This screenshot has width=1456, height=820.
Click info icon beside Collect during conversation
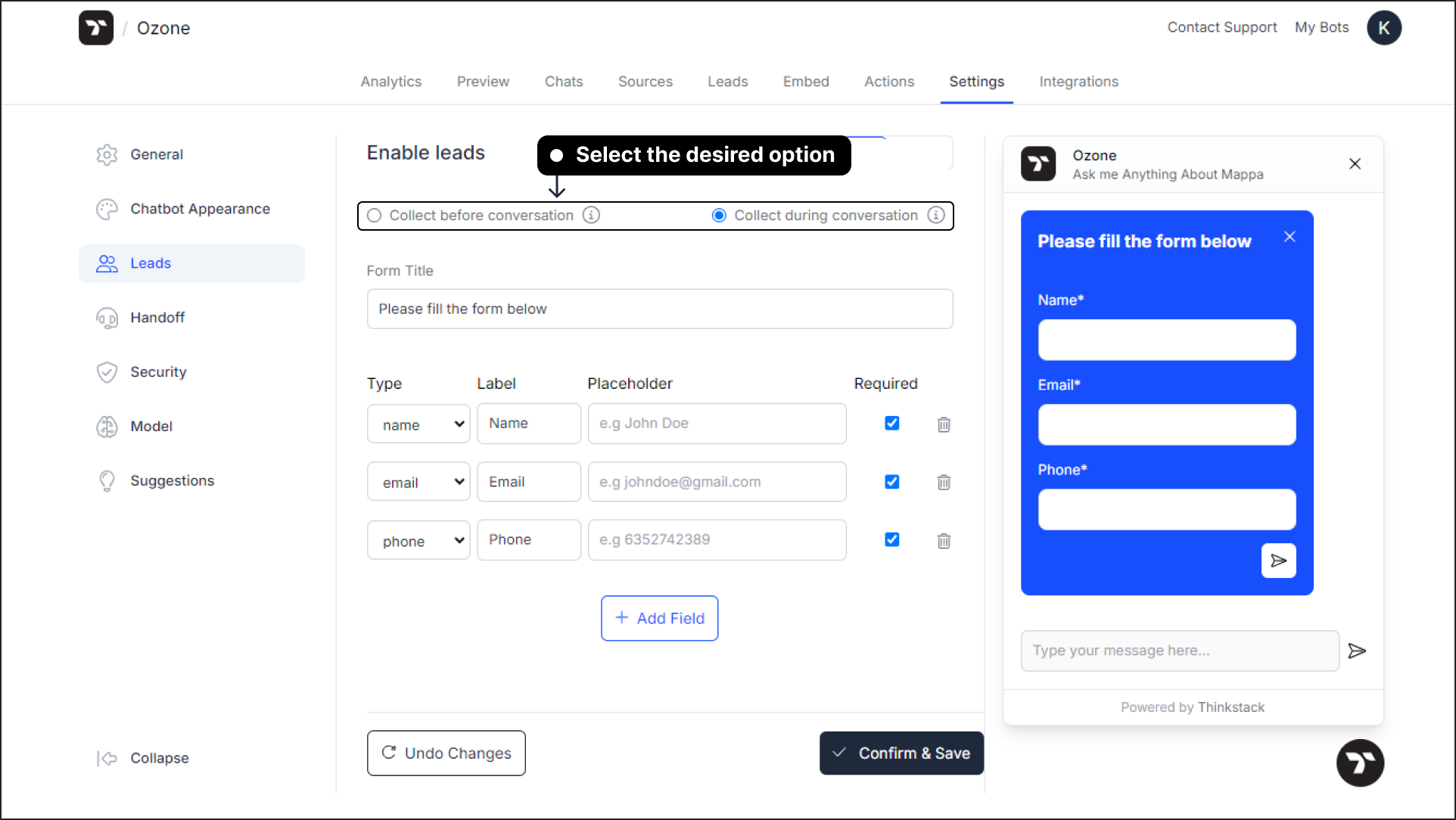tap(936, 215)
